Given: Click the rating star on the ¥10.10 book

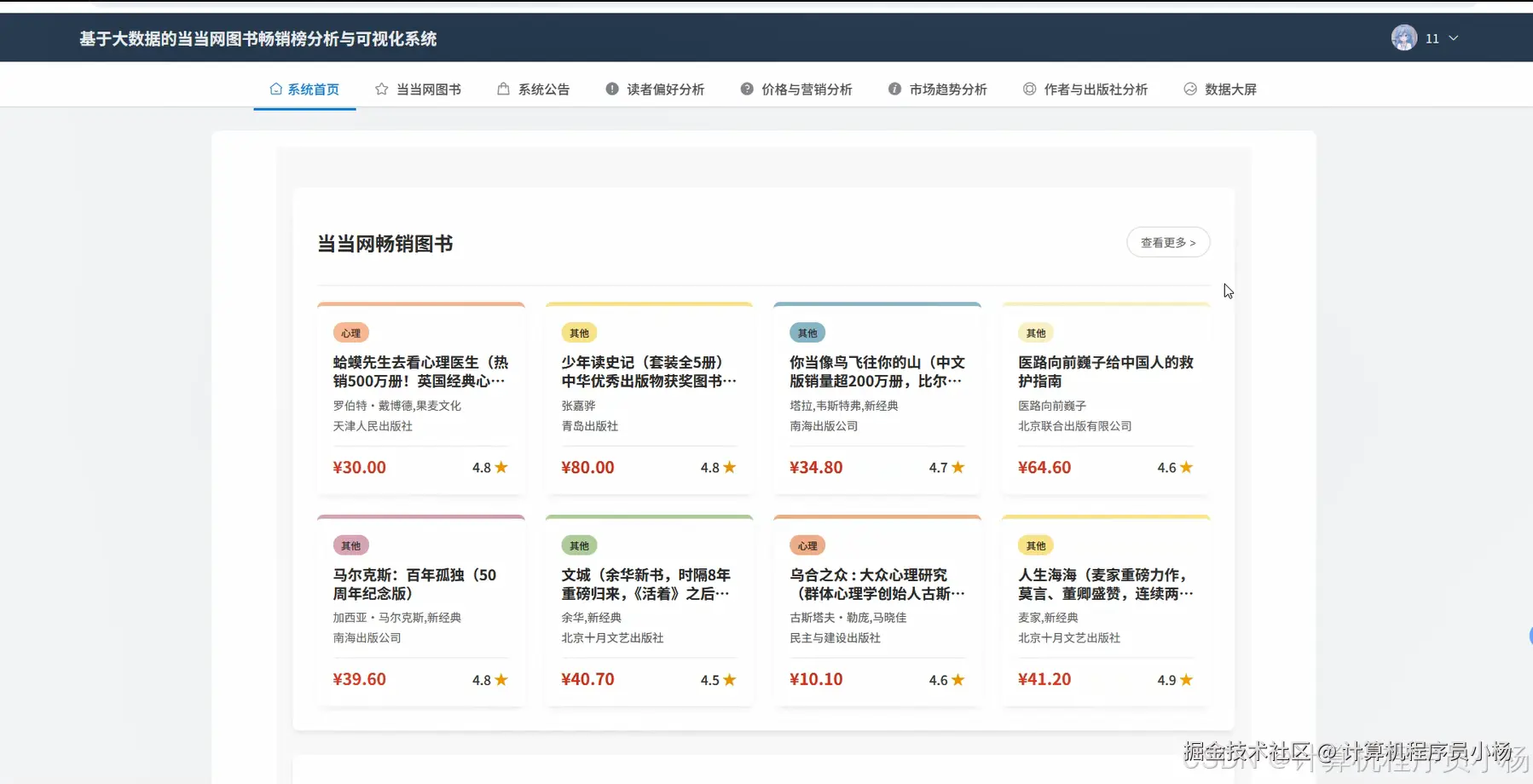Looking at the screenshot, I should click(x=958, y=679).
